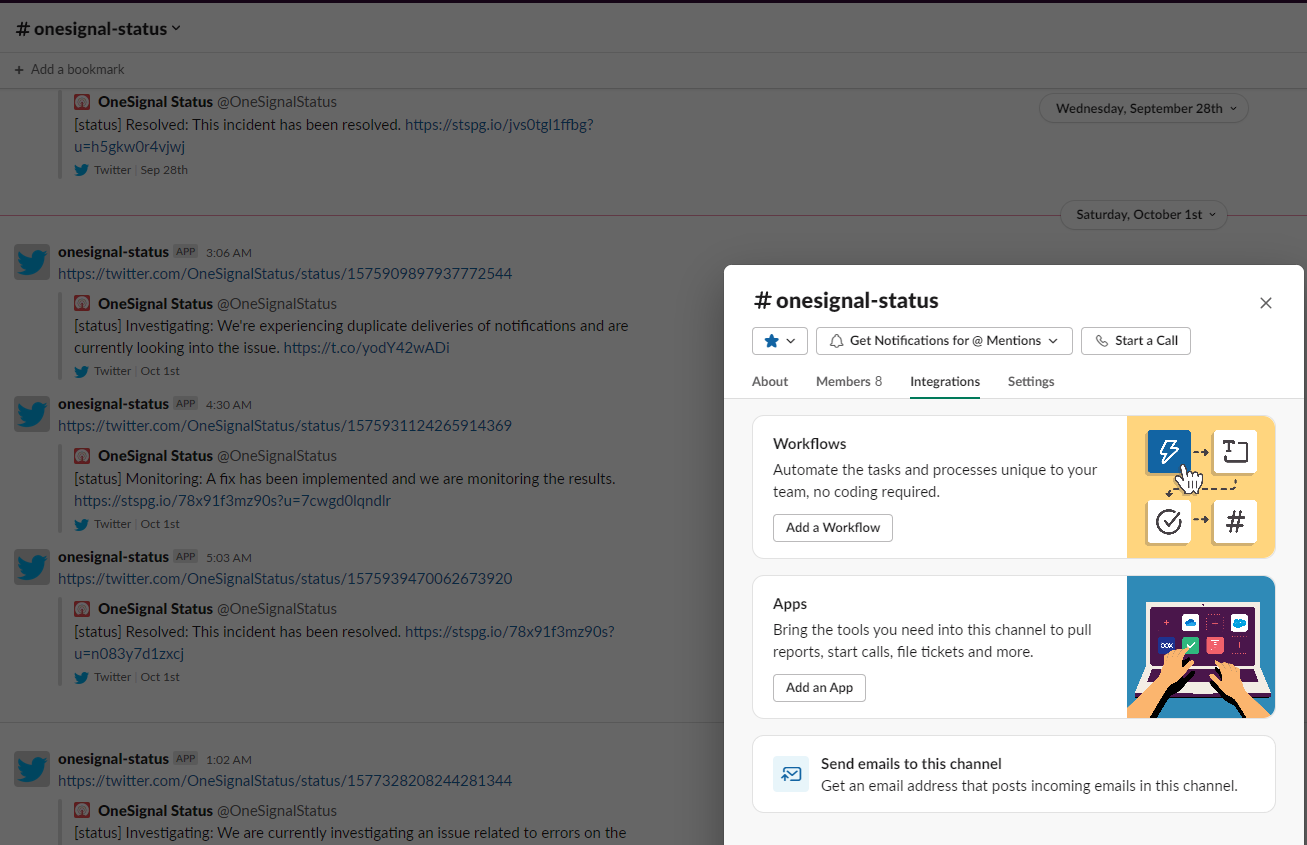Click Start a Call button
The image size is (1307, 845).
point(1136,341)
